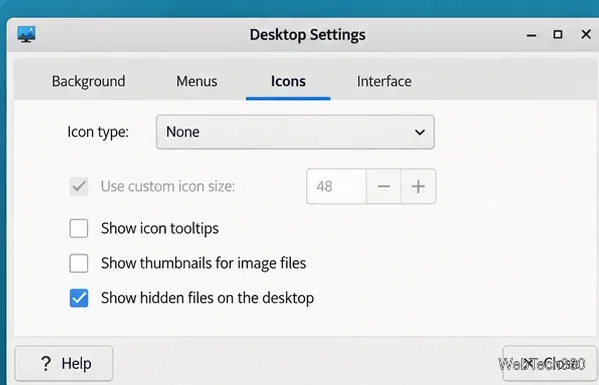Enable Show icon tooltips checkbox
Screen dimensions: 599x385
pyautogui.click(x=79, y=228)
